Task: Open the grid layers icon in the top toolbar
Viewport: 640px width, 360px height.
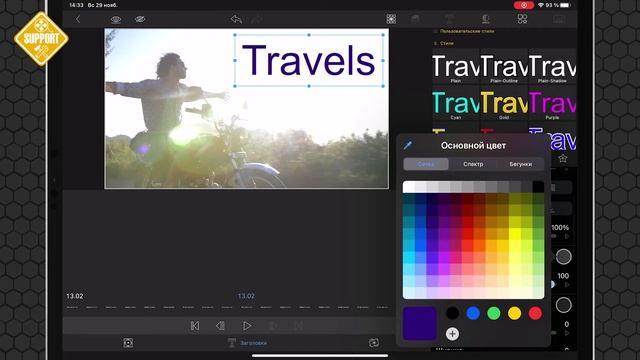Action: pyautogui.click(x=391, y=19)
